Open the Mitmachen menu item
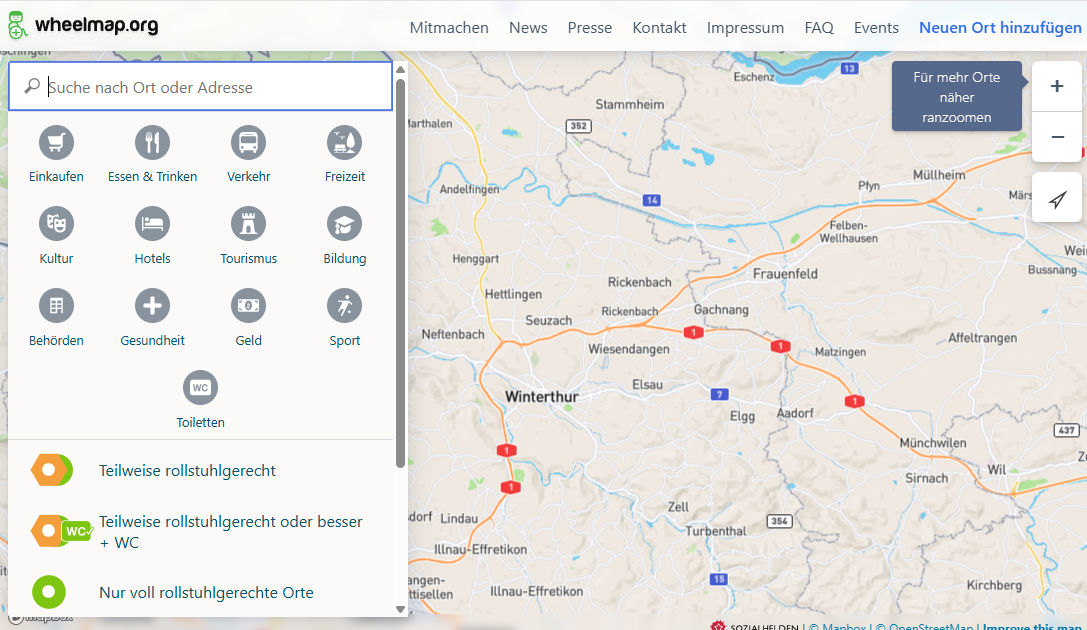The width and height of the screenshot is (1087, 630). [x=449, y=28]
